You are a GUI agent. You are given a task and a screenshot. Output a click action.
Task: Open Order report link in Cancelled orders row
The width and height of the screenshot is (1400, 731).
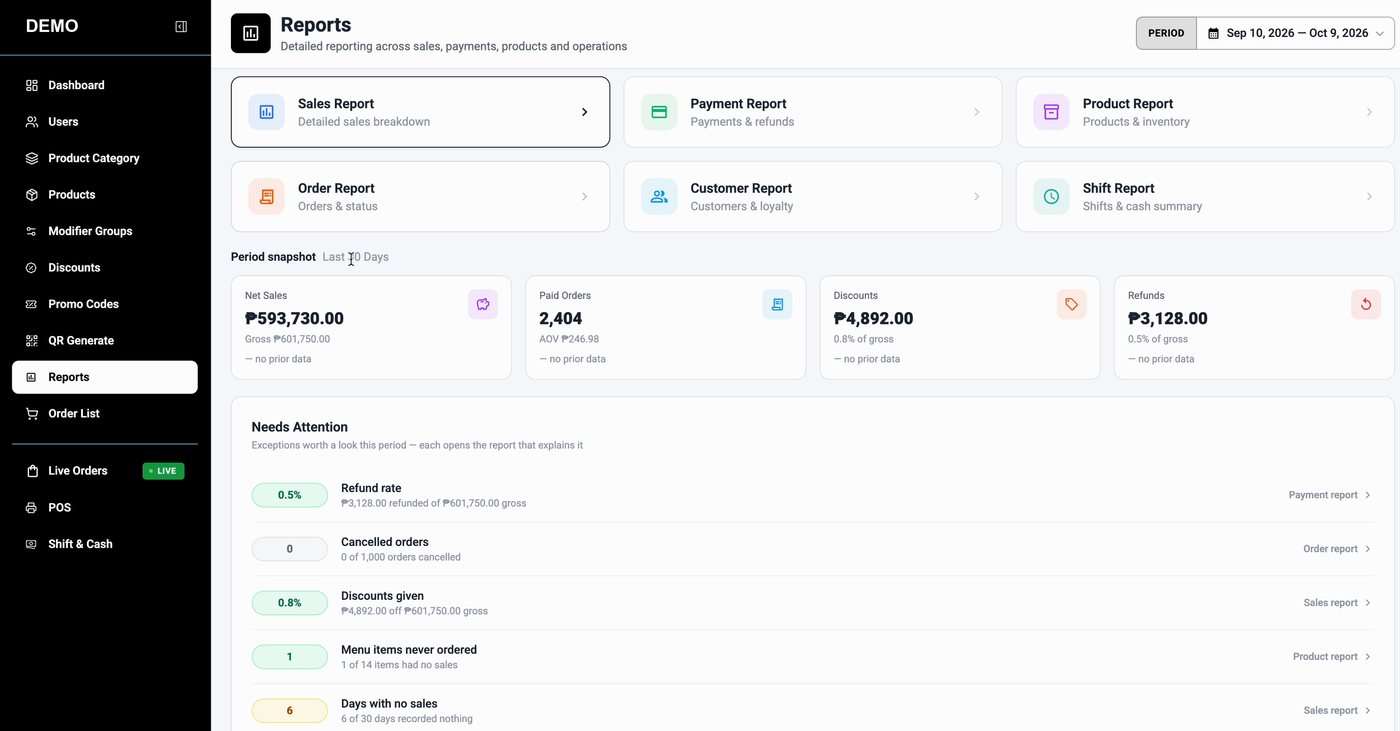click(1337, 549)
